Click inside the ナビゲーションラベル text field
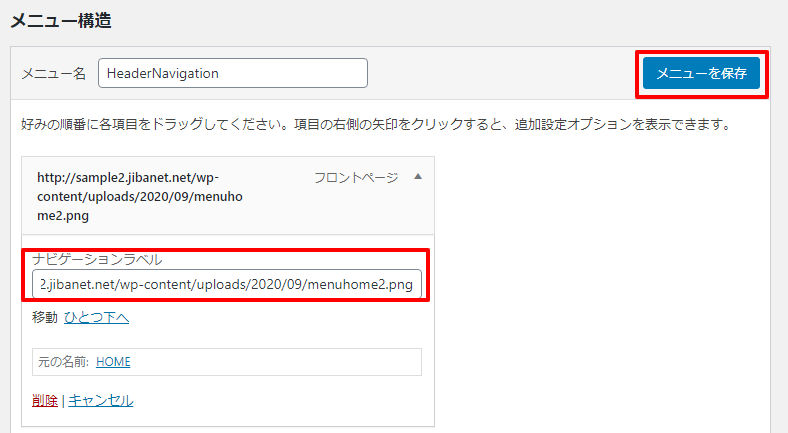Image resolution: width=788 pixels, height=433 pixels. [227, 284]
